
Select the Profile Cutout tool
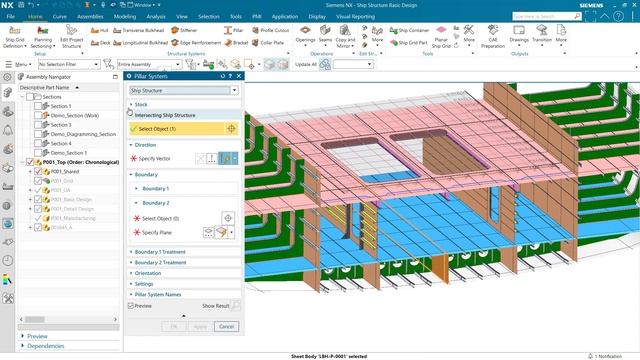pos(270,30)
